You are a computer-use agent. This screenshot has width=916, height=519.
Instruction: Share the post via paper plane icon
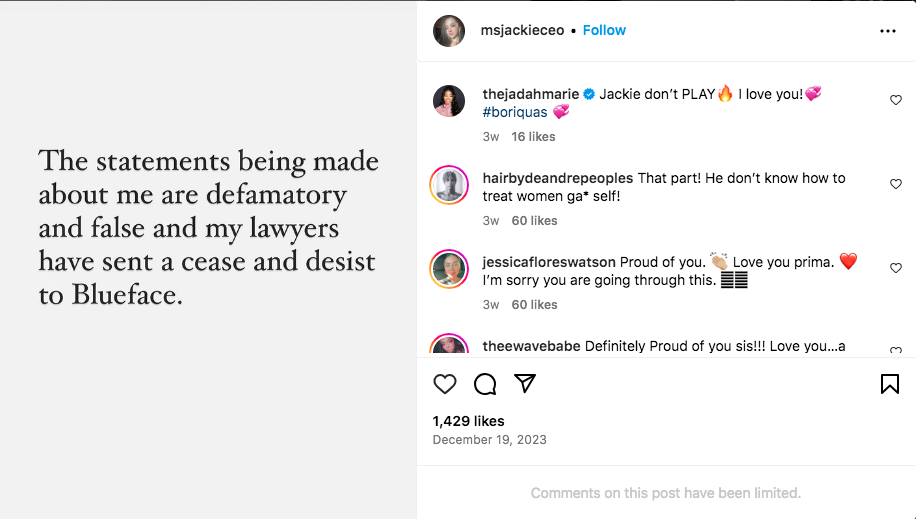click(525, 384)
